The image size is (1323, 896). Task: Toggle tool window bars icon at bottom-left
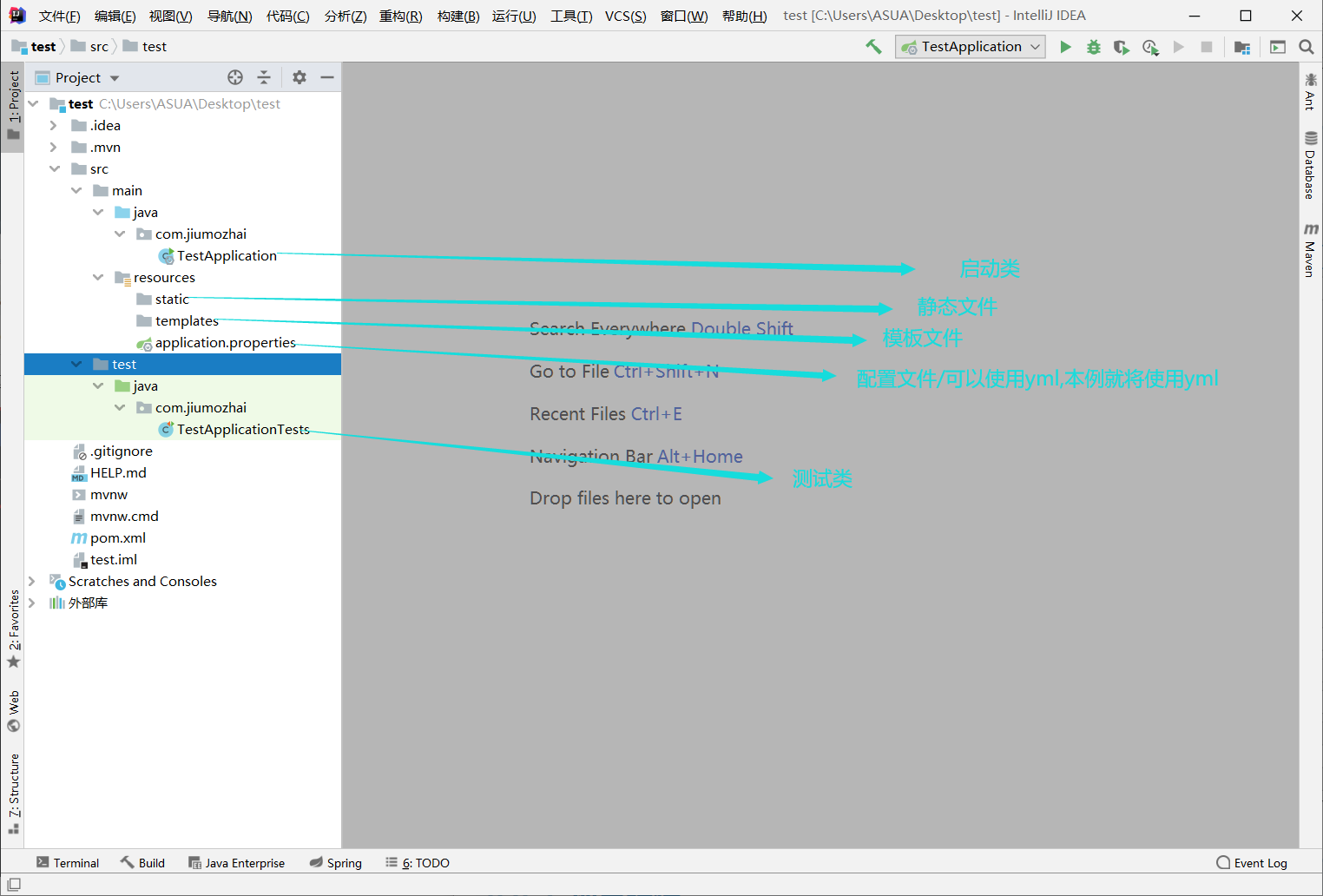(14, 885)
